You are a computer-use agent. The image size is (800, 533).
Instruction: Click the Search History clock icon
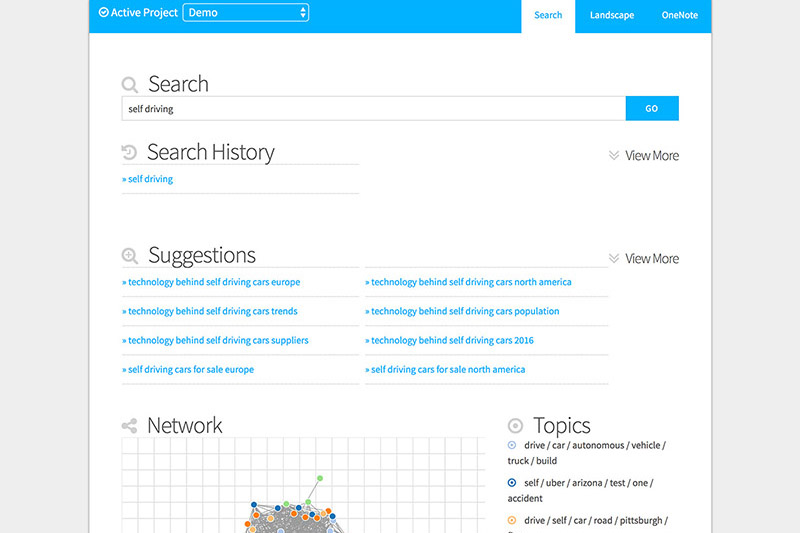pyautogui.click(x=129, y=153)
